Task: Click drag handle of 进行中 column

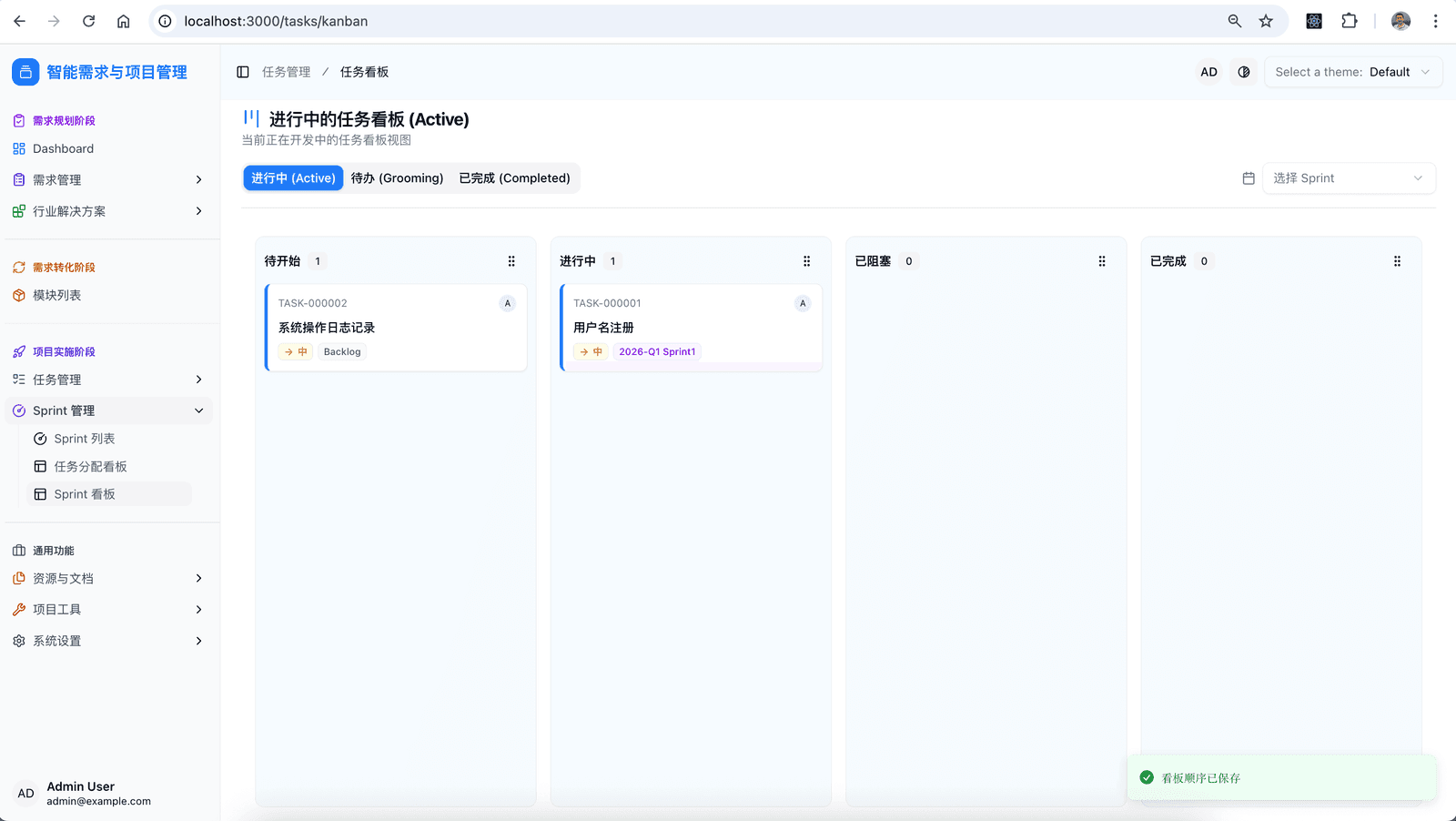Action: click(806, 261)
